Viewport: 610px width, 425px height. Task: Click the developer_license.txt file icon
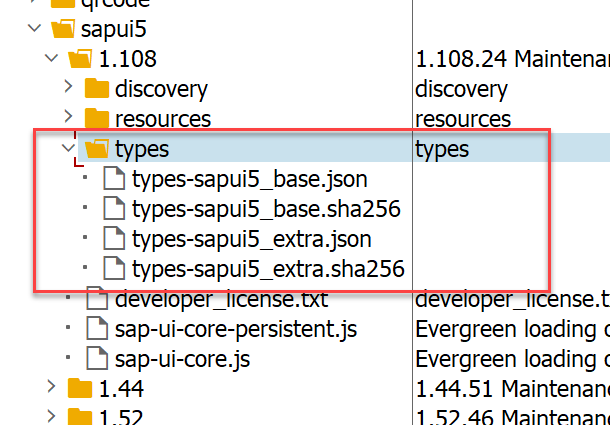coord(97,299)
